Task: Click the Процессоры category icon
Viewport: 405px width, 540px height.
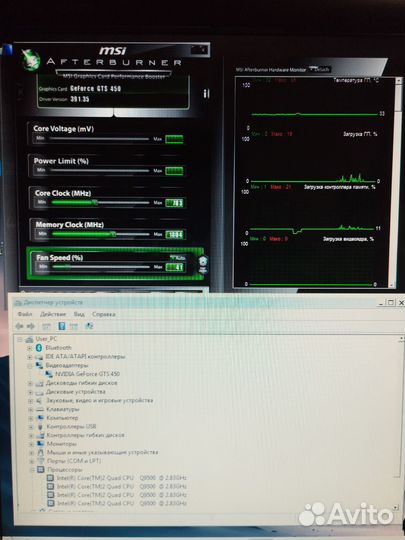Action: point(41,469)
